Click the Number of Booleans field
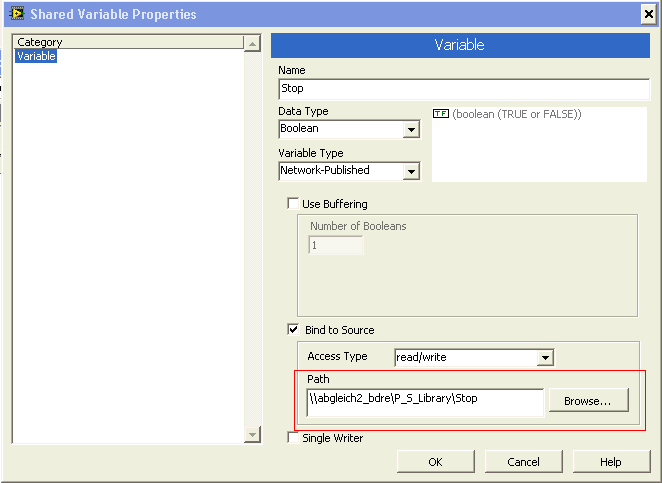 coord(335,245)
